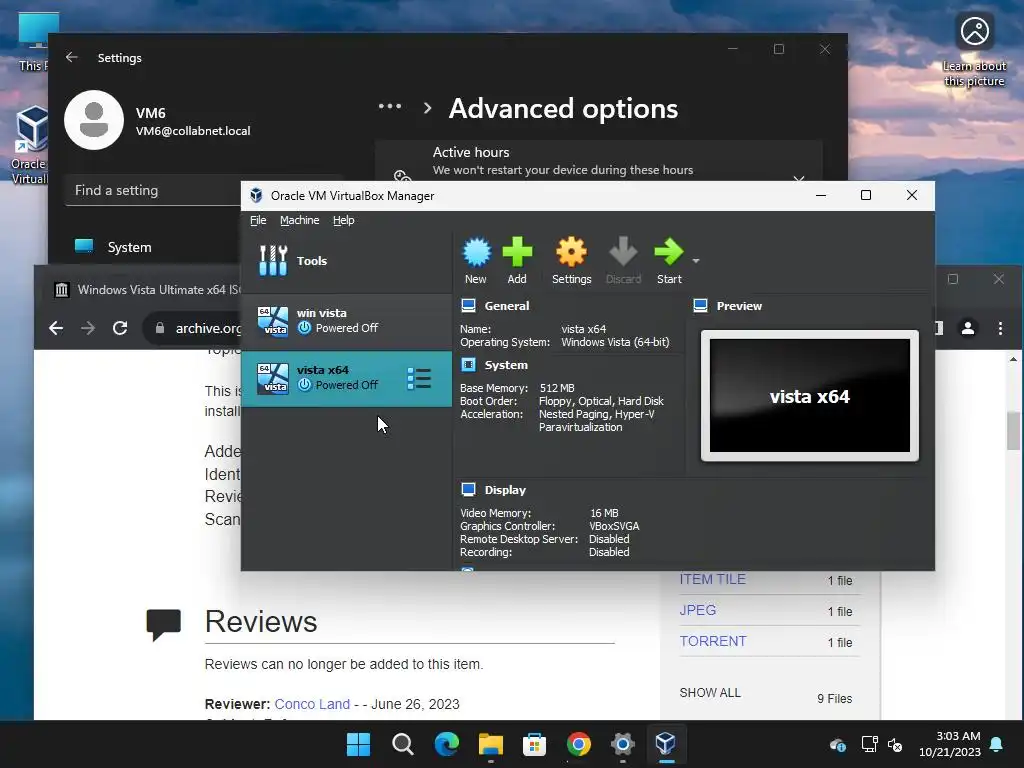Click the Base Memory value 512 MB
Viewport: 1024px width, 768px height.
557,388
